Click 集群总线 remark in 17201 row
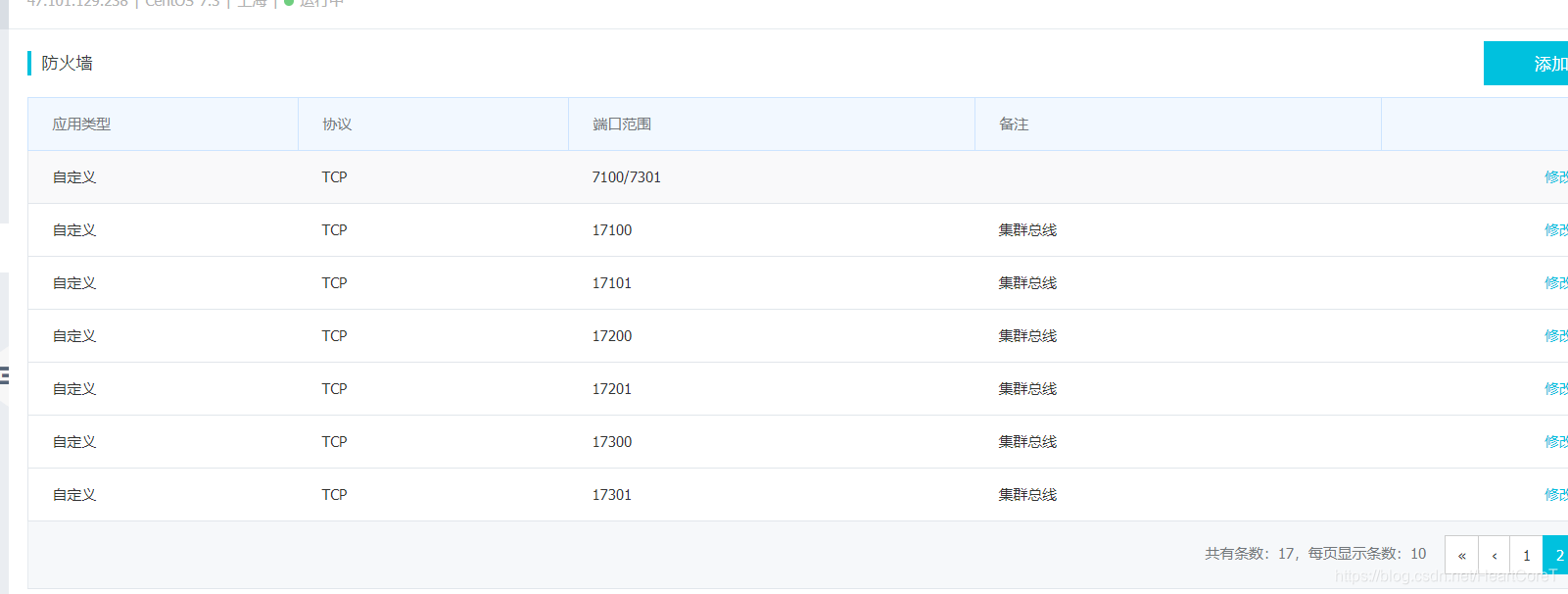The height and width of the screenshot is (594, 1568). 1027,389
